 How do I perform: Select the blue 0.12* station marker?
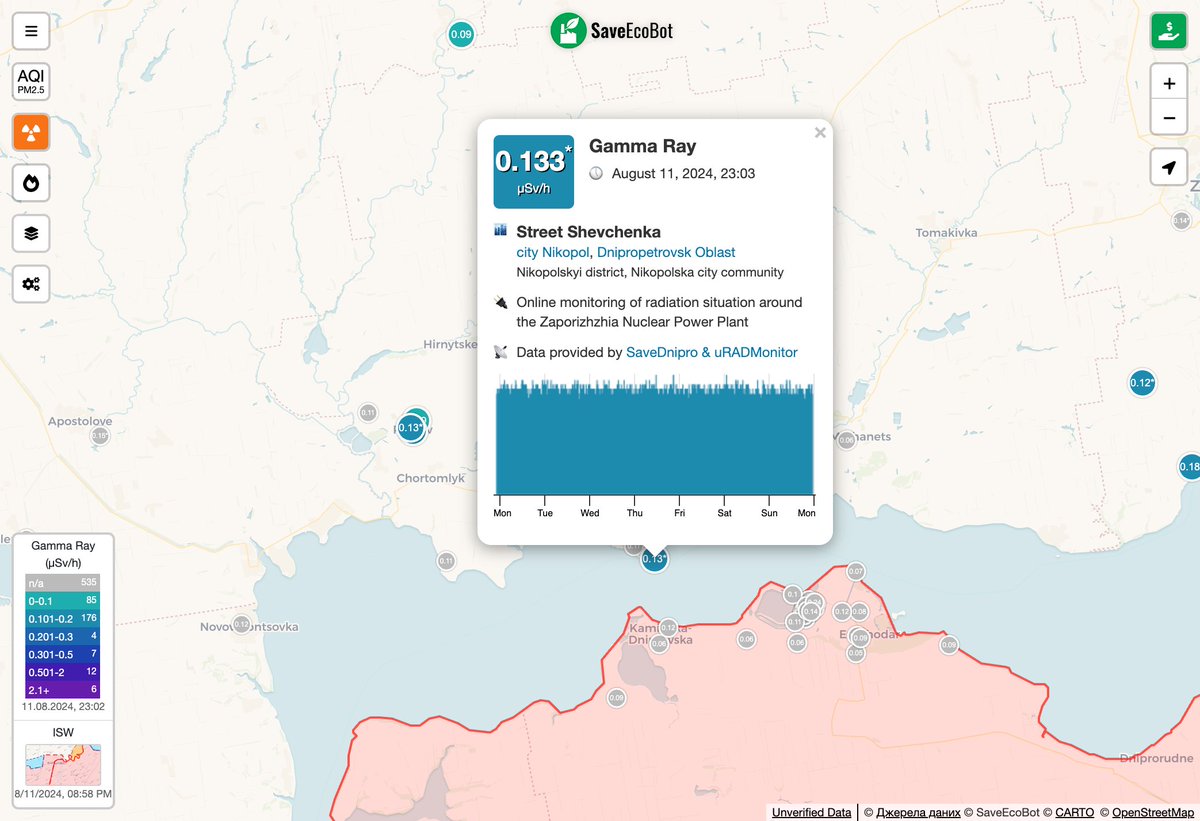pos(1142,382)
